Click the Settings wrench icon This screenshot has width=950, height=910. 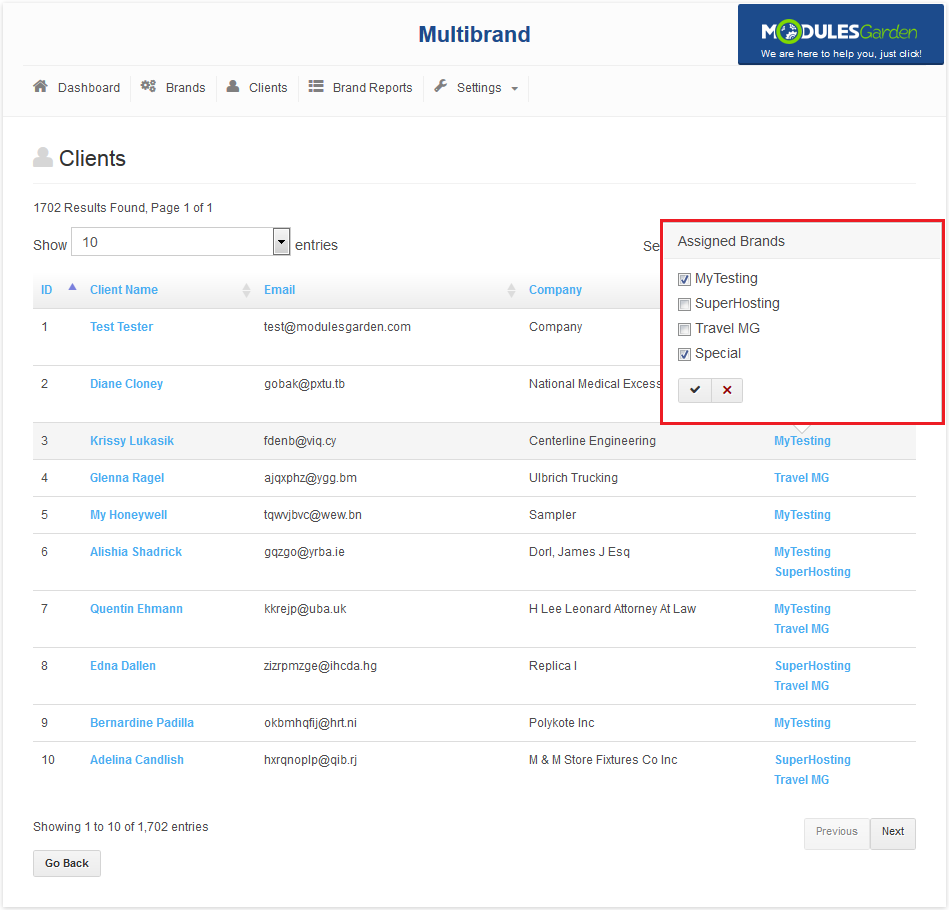coord(440,87)
